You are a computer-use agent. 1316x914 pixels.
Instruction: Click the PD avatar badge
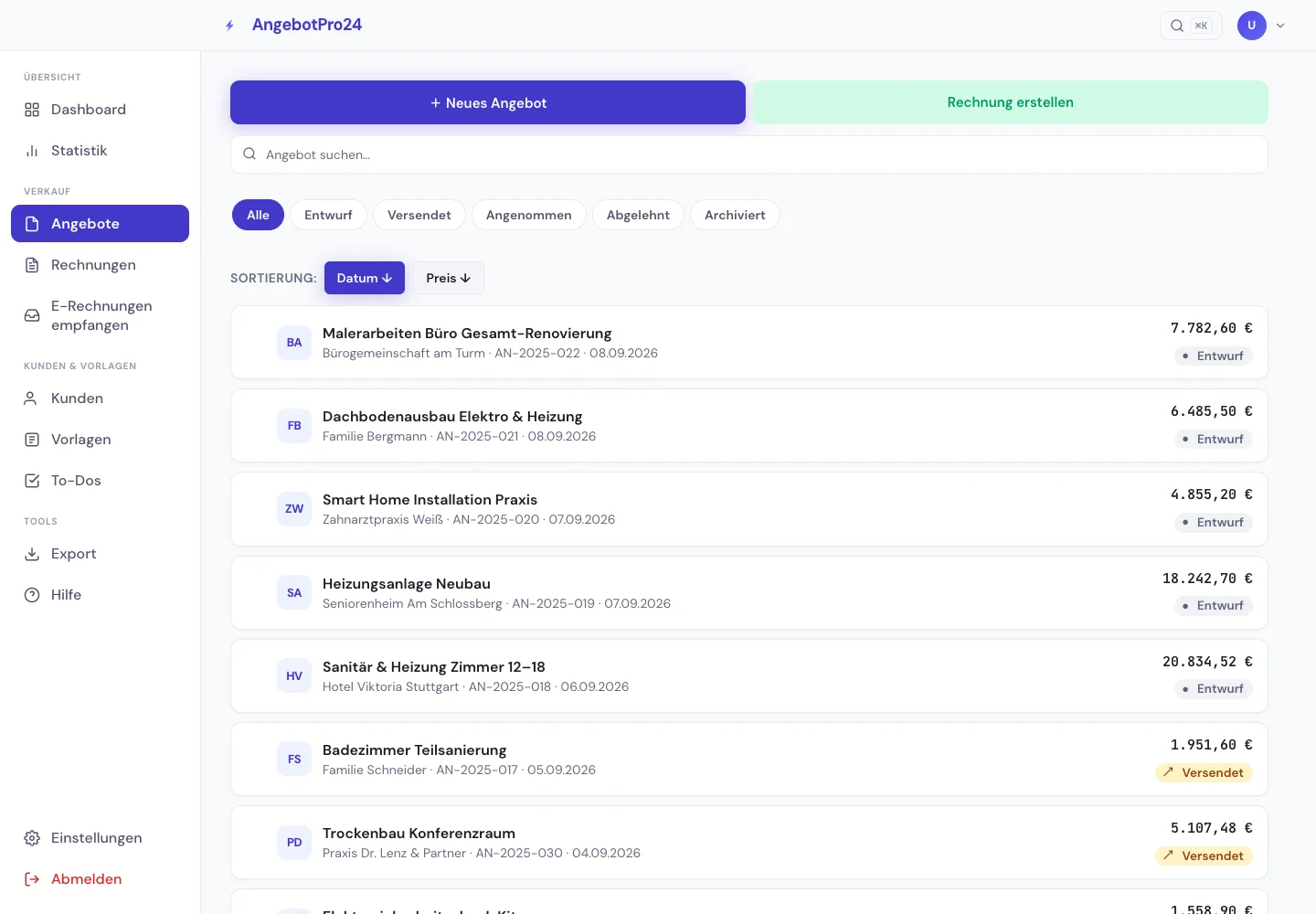[294, 843]
